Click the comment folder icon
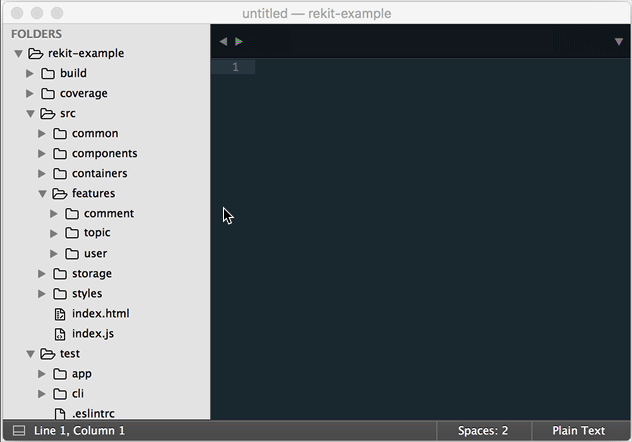The height and width of the screenshot is (442, 632). pos(72,214)
